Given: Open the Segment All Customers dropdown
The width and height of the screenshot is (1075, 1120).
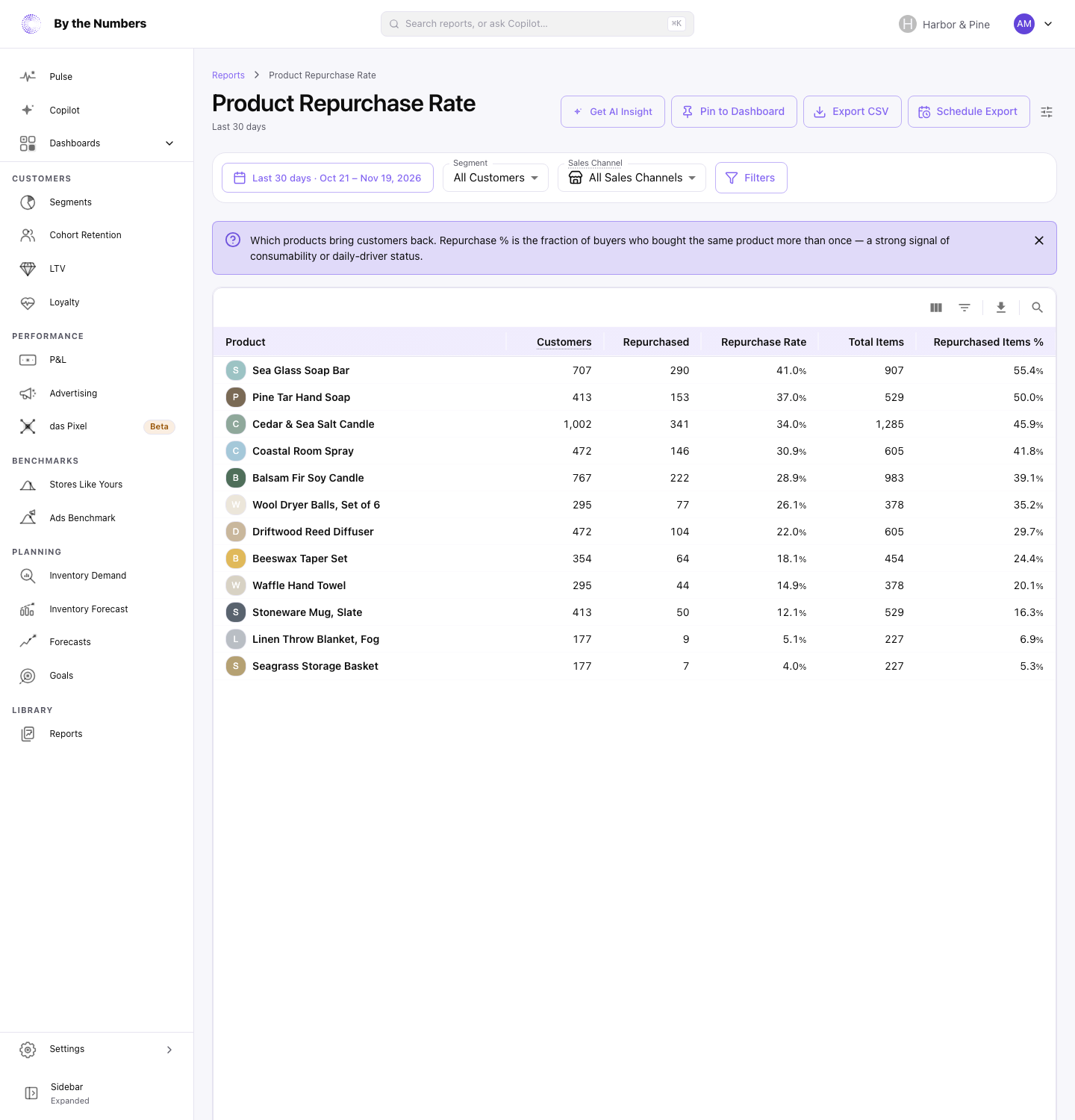Looking at the screenshot, I should [x=496, y=178].
